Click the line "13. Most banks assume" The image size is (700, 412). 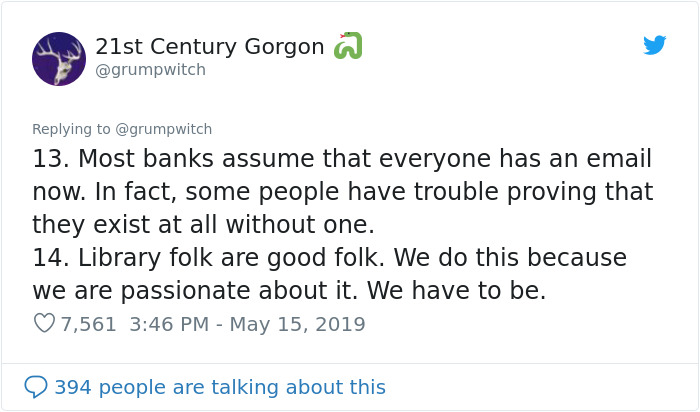pos(342,158)
